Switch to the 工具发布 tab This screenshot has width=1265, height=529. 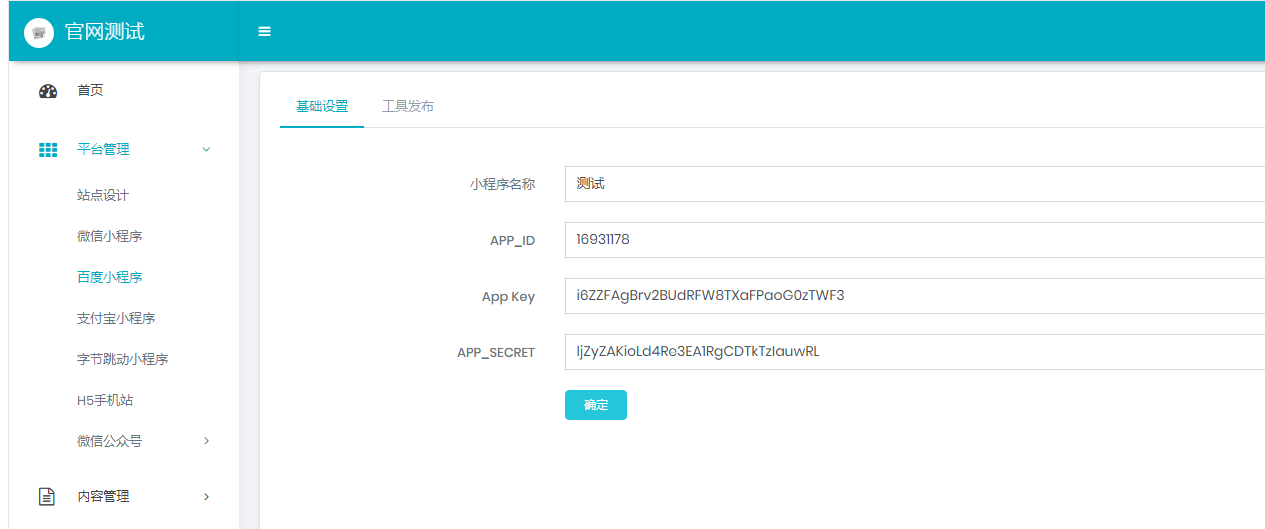coord(408,106)
